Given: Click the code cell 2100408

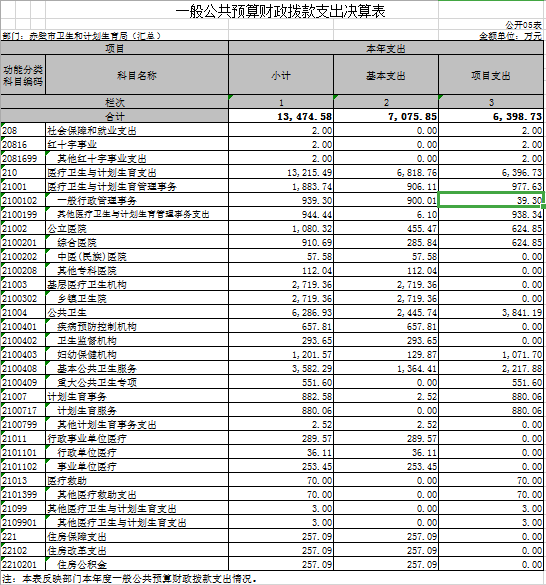Looking at the screenshot, I should (23, 369).
